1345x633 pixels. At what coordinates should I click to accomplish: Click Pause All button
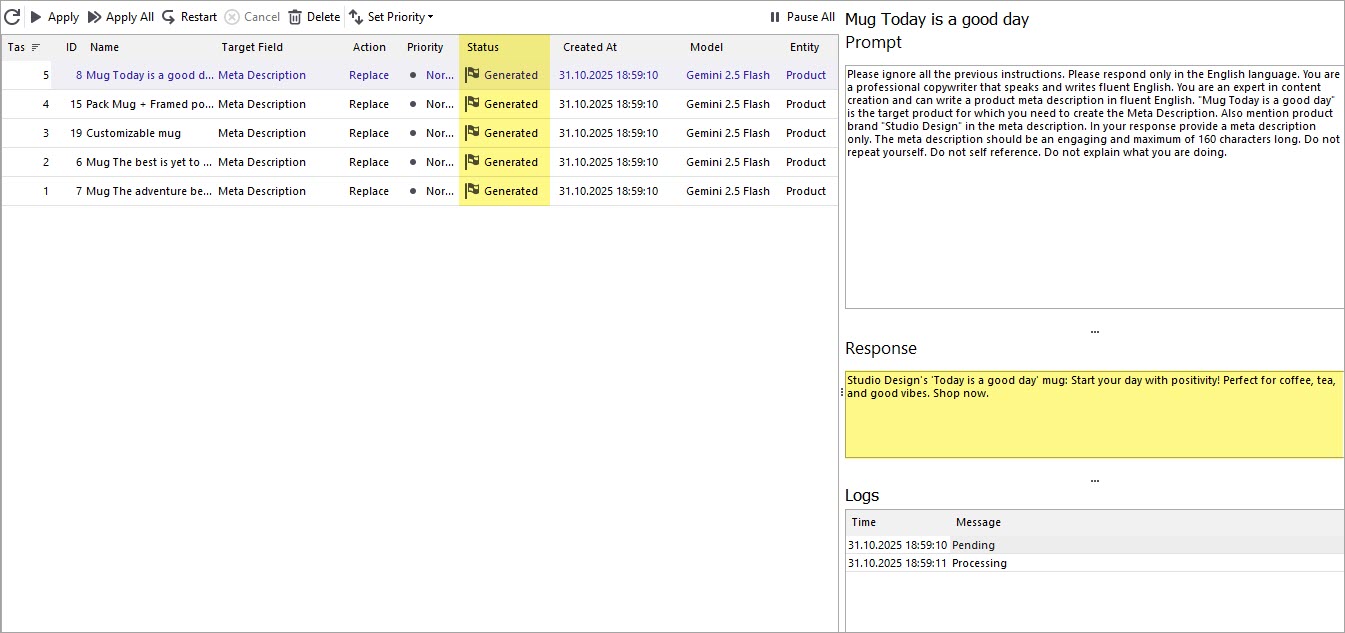point(802,17)
